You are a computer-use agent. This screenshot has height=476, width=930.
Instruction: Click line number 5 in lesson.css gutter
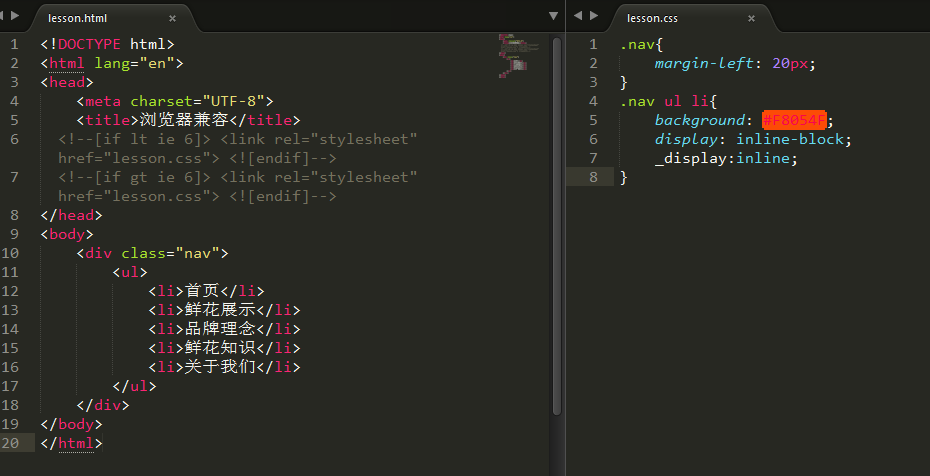(x=594, y=120)
